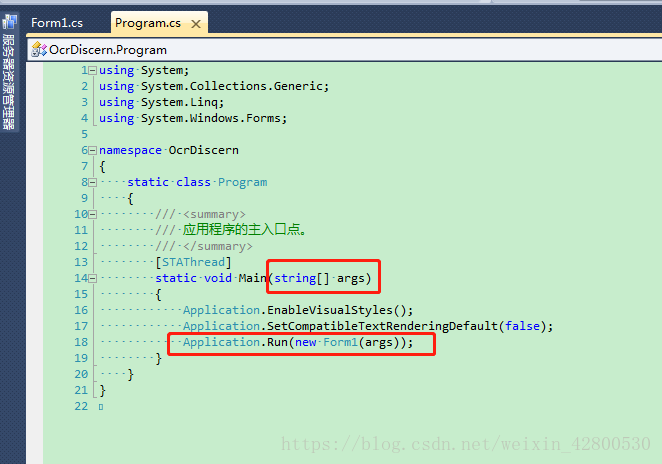Open the OcrDiscern.Program class dropdown
Viewport: 662px width, 464px height.
[x=344, y=50]
